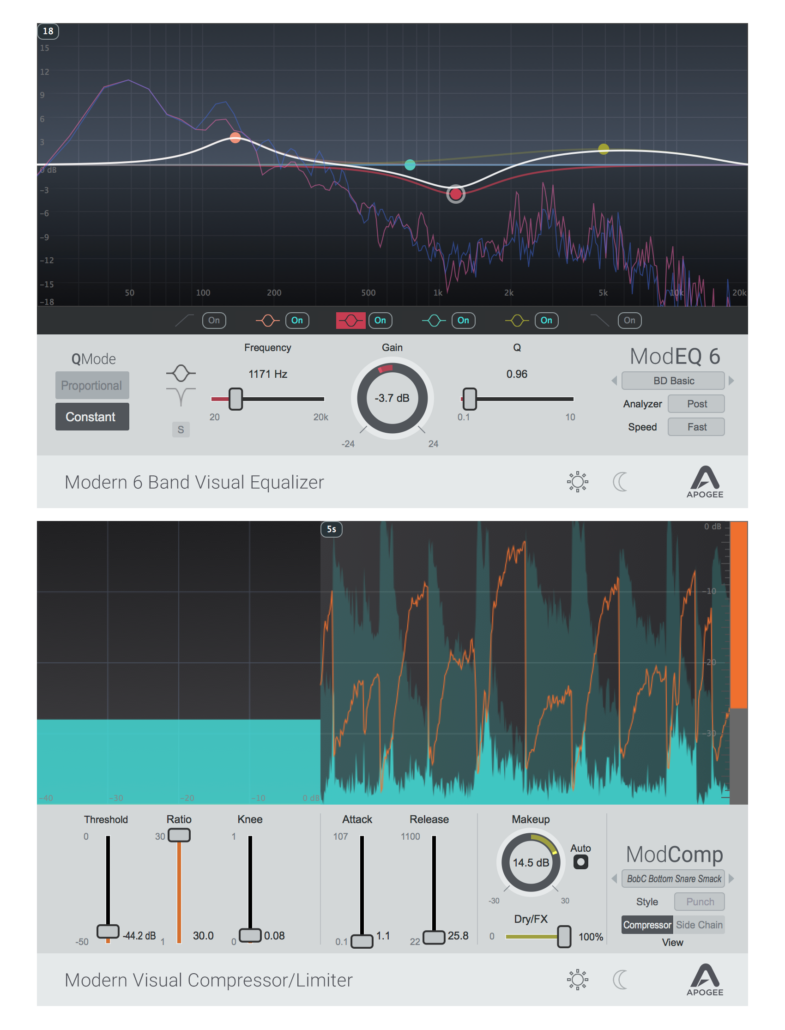Click the 30.0 ratio value

[x=203, y=935]
